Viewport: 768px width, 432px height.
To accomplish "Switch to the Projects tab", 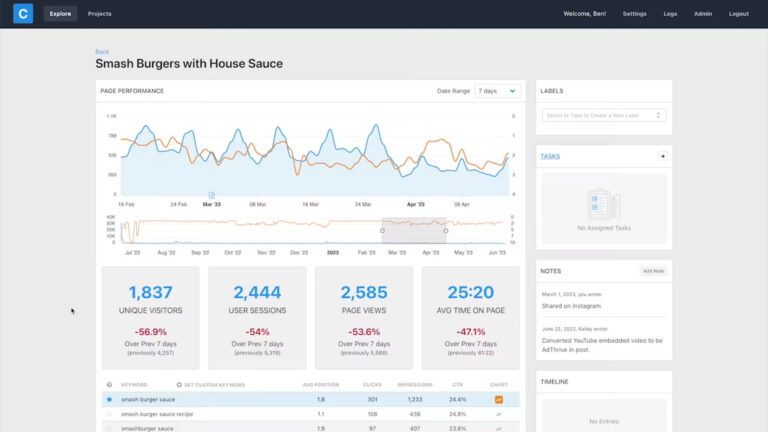I will pyautogui.click(x=99, y=14).
